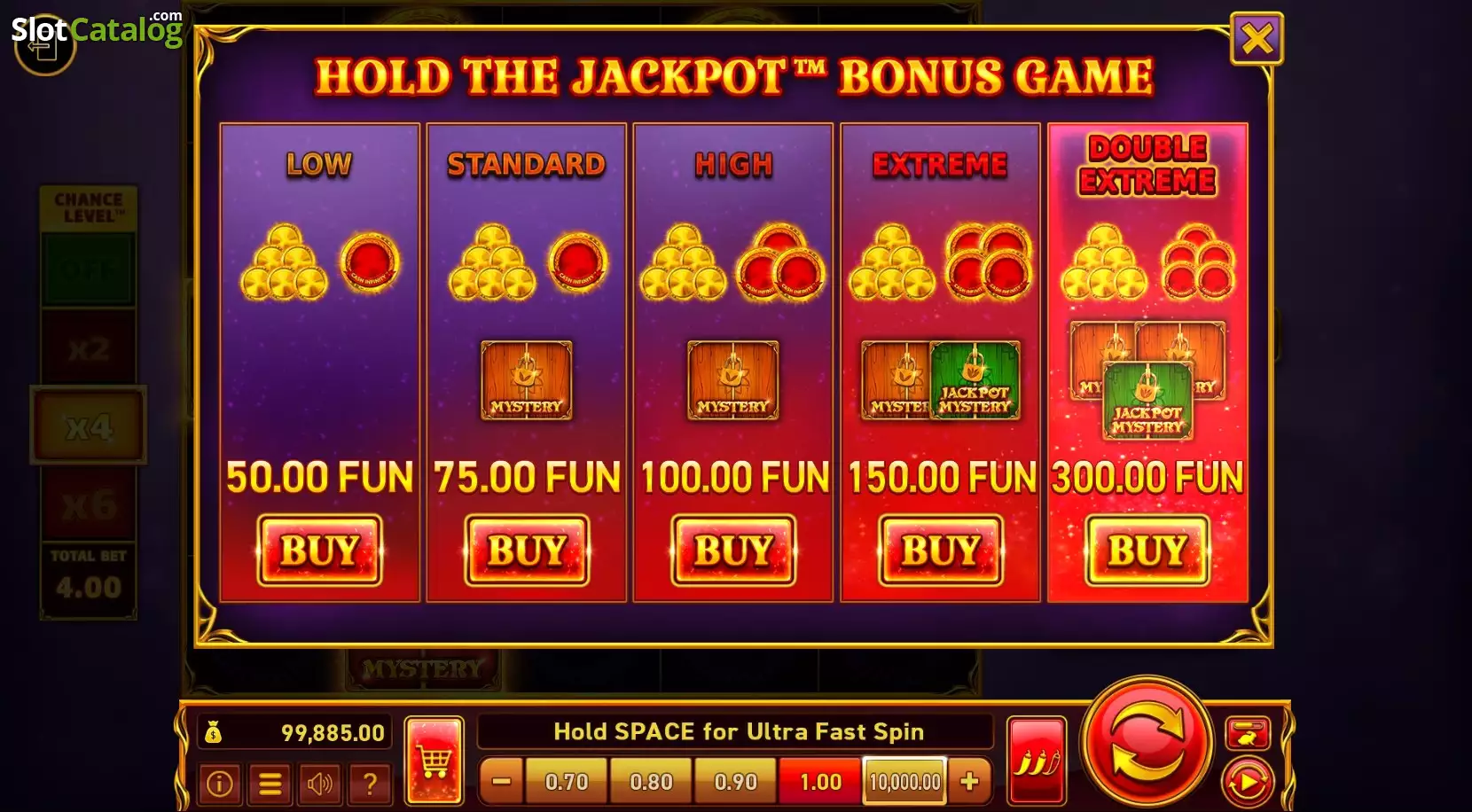The height and width of the screenshot is (812, 1472).
Task: Choose the x4 chance level
Action: [89, 426]
